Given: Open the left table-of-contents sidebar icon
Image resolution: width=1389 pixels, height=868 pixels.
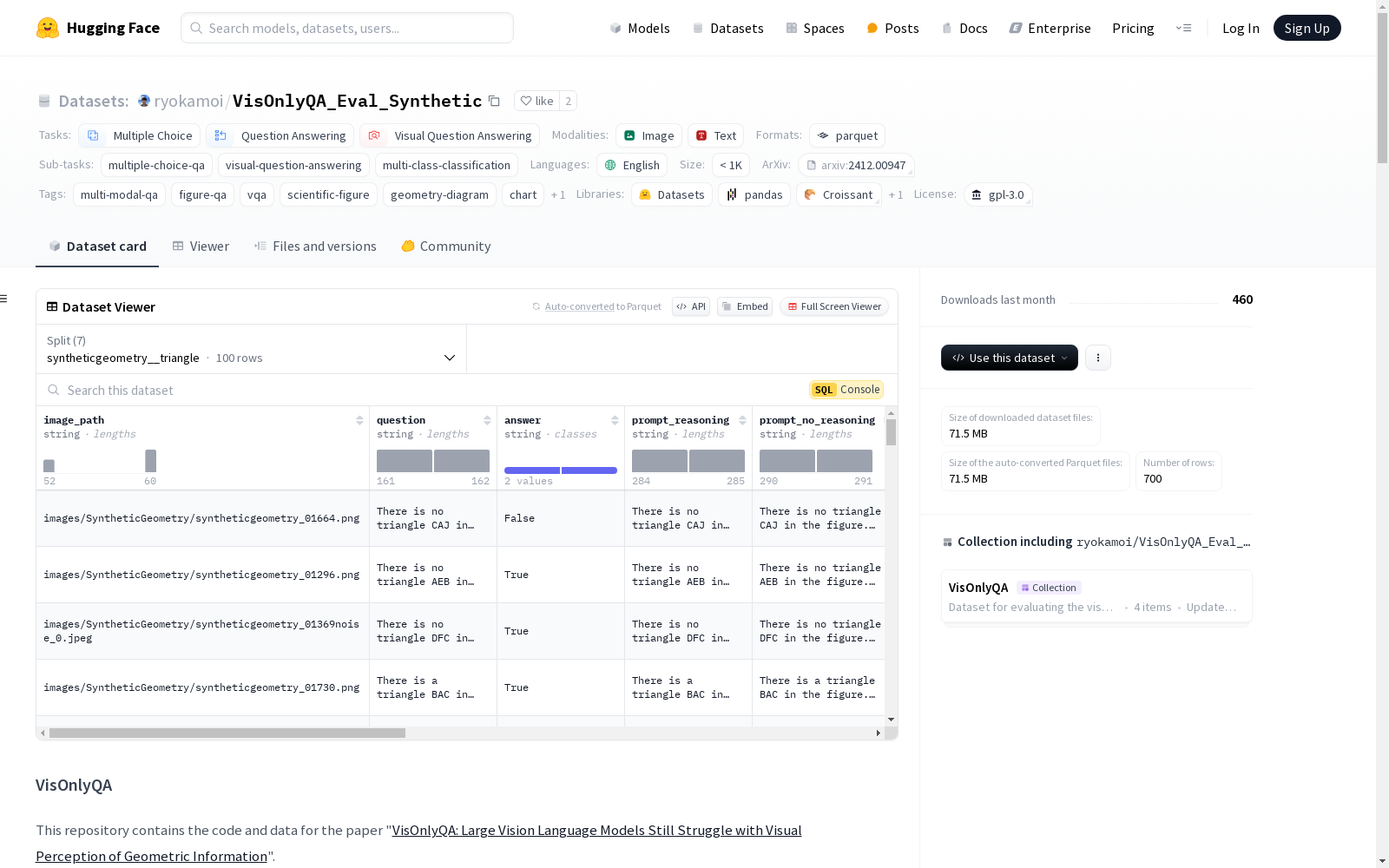Looking at the screenshot, I should (x=4, y=299).
